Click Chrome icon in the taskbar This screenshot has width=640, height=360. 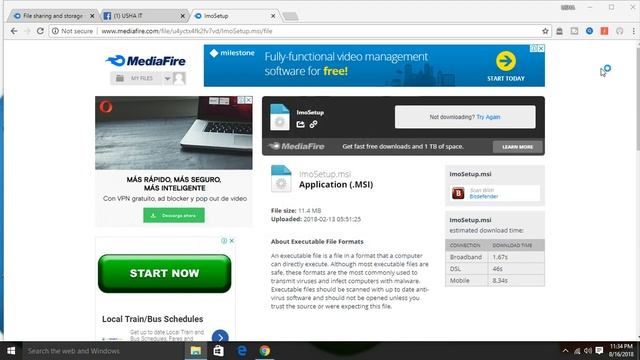pos(264,351)
